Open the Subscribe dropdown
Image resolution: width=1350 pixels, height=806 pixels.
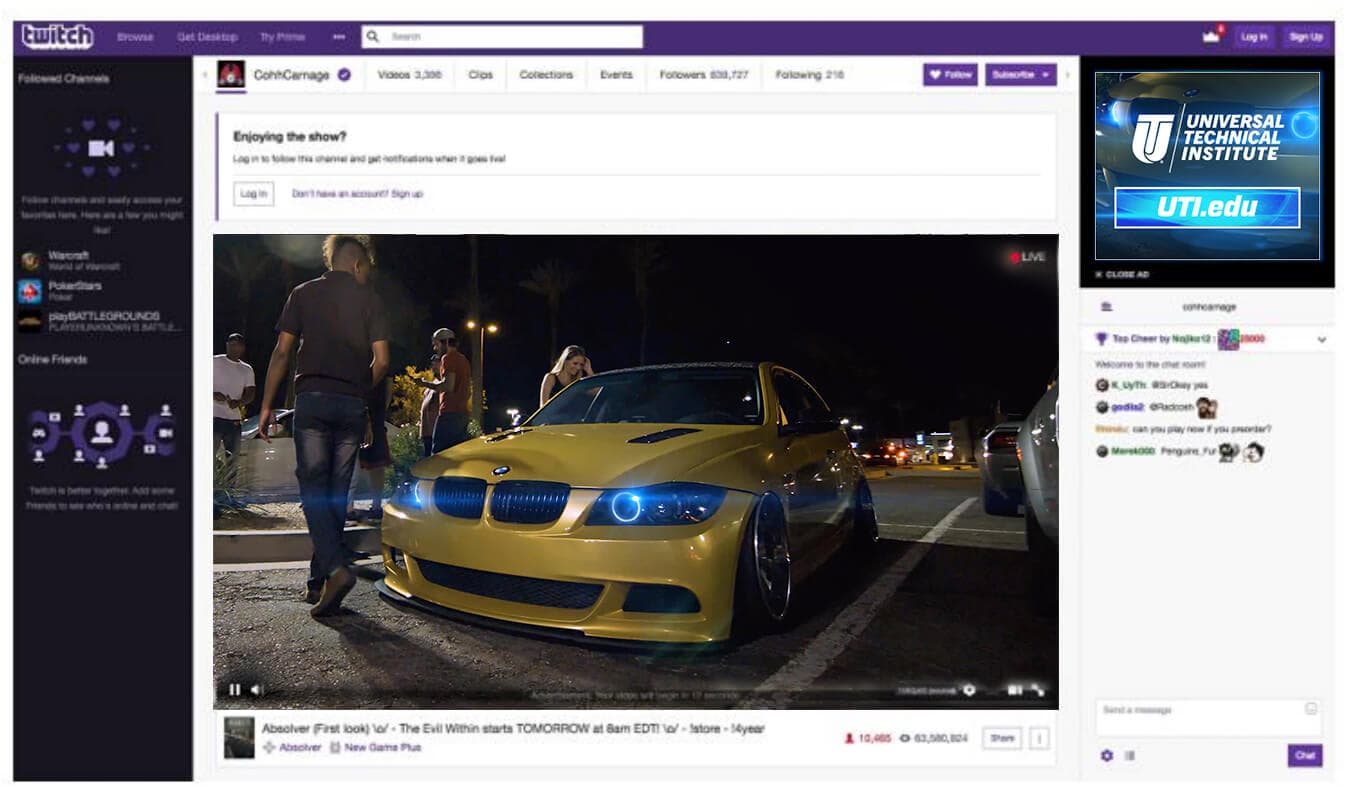(x=1020, y=75)
